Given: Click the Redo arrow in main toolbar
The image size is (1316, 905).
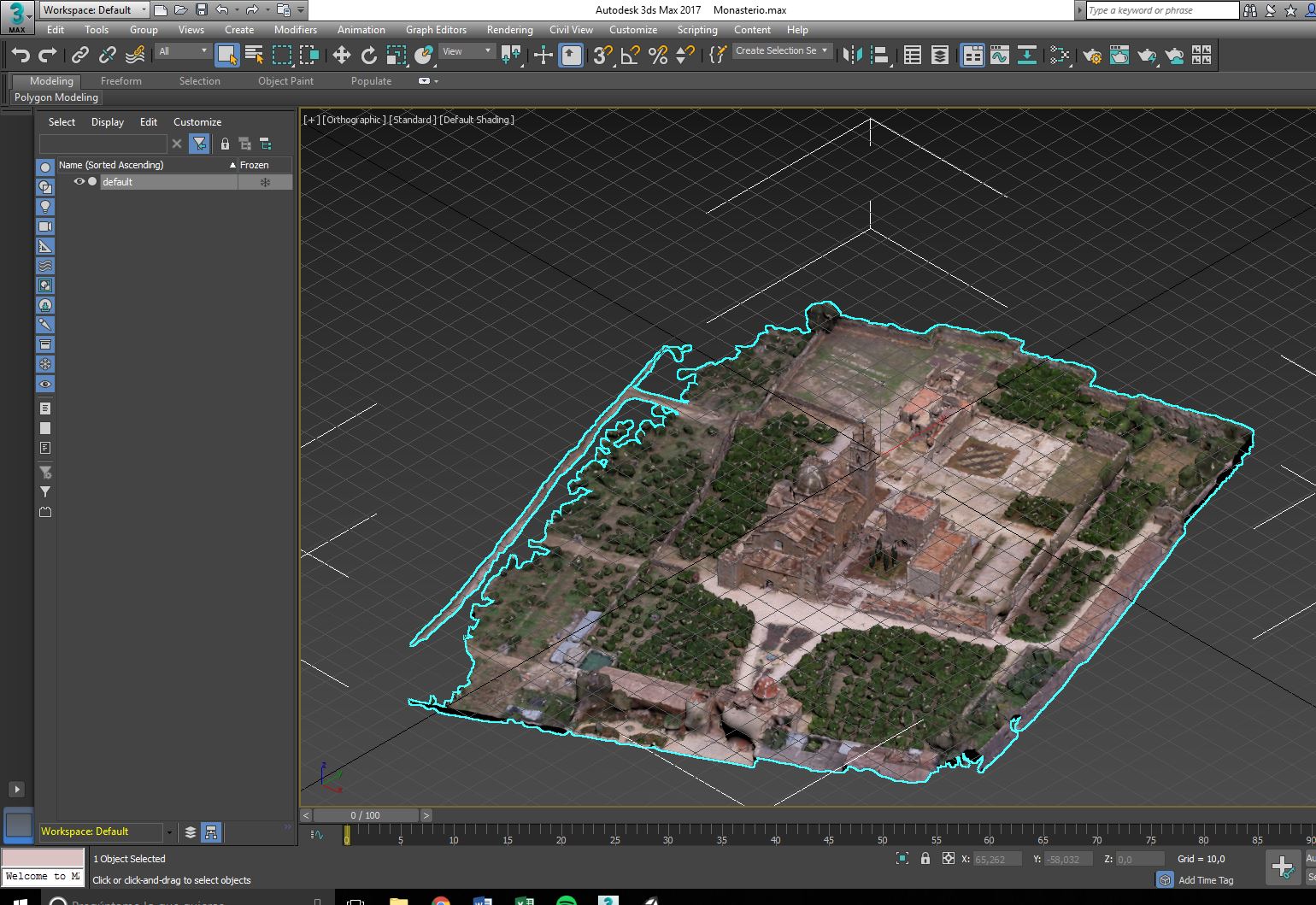Looking at the screenshot, I should coord(48,56).
